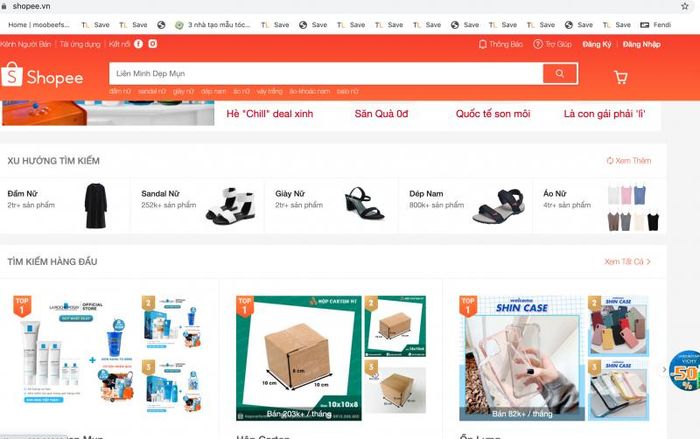
Task: Click the next arrow on top searches carousel
Action: [664, 369]
